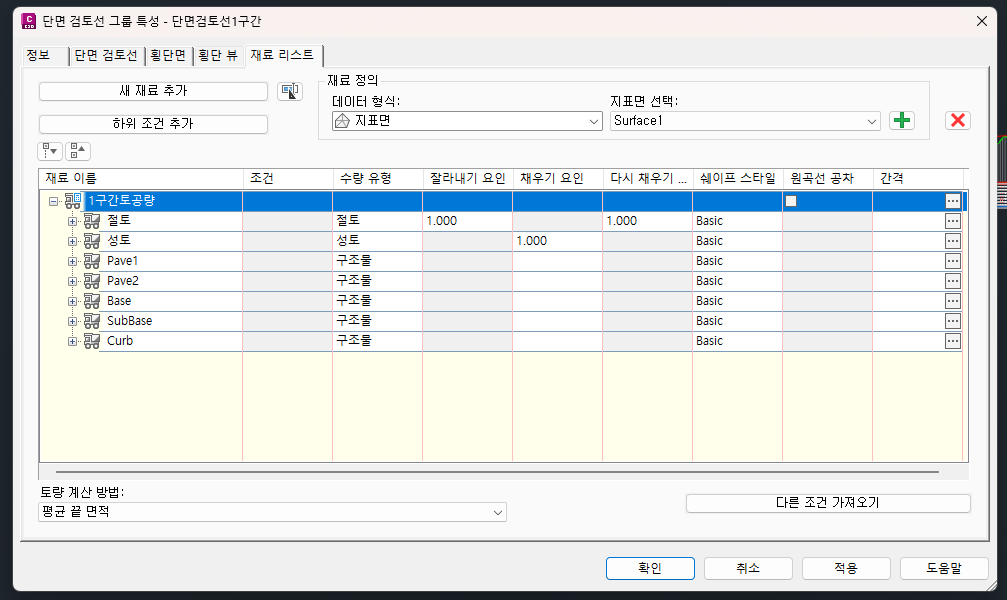
Task: Open the ellipsis button in the 절토 row
Action: (x=952, y=221)
